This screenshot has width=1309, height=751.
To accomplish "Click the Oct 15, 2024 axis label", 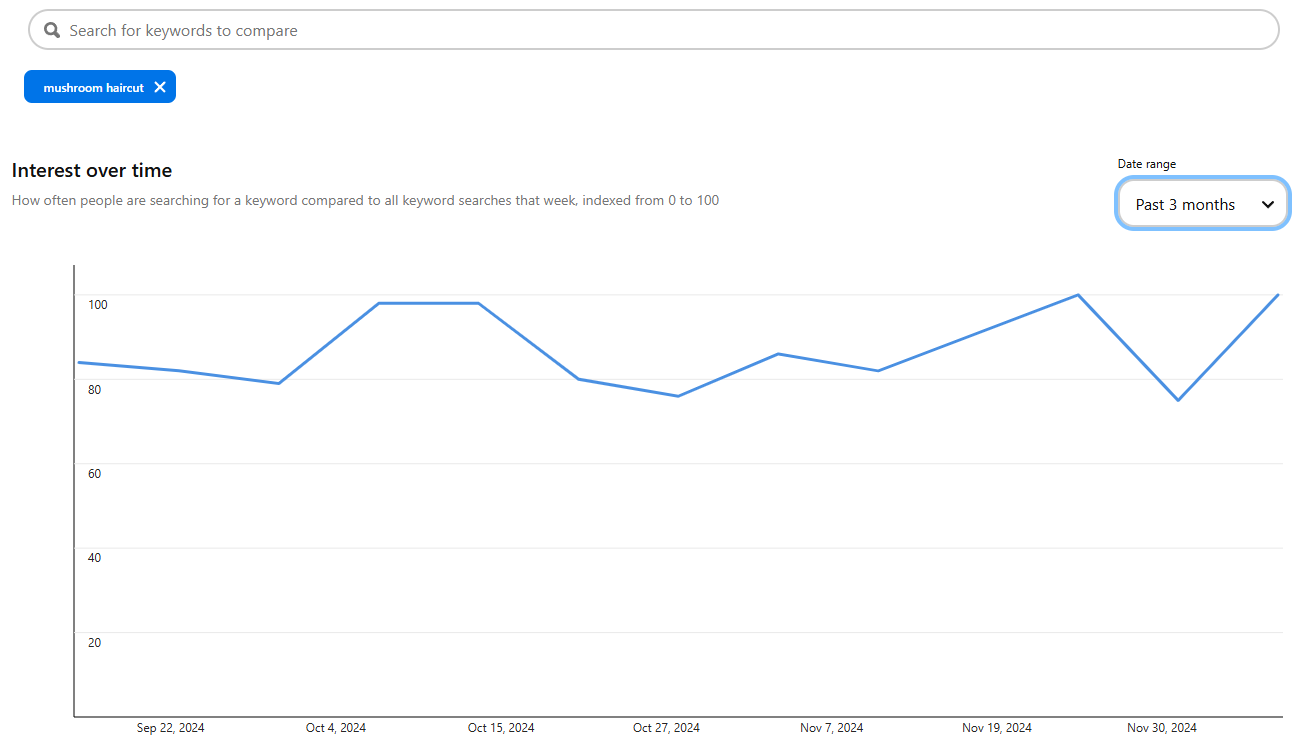I will 501,728.
